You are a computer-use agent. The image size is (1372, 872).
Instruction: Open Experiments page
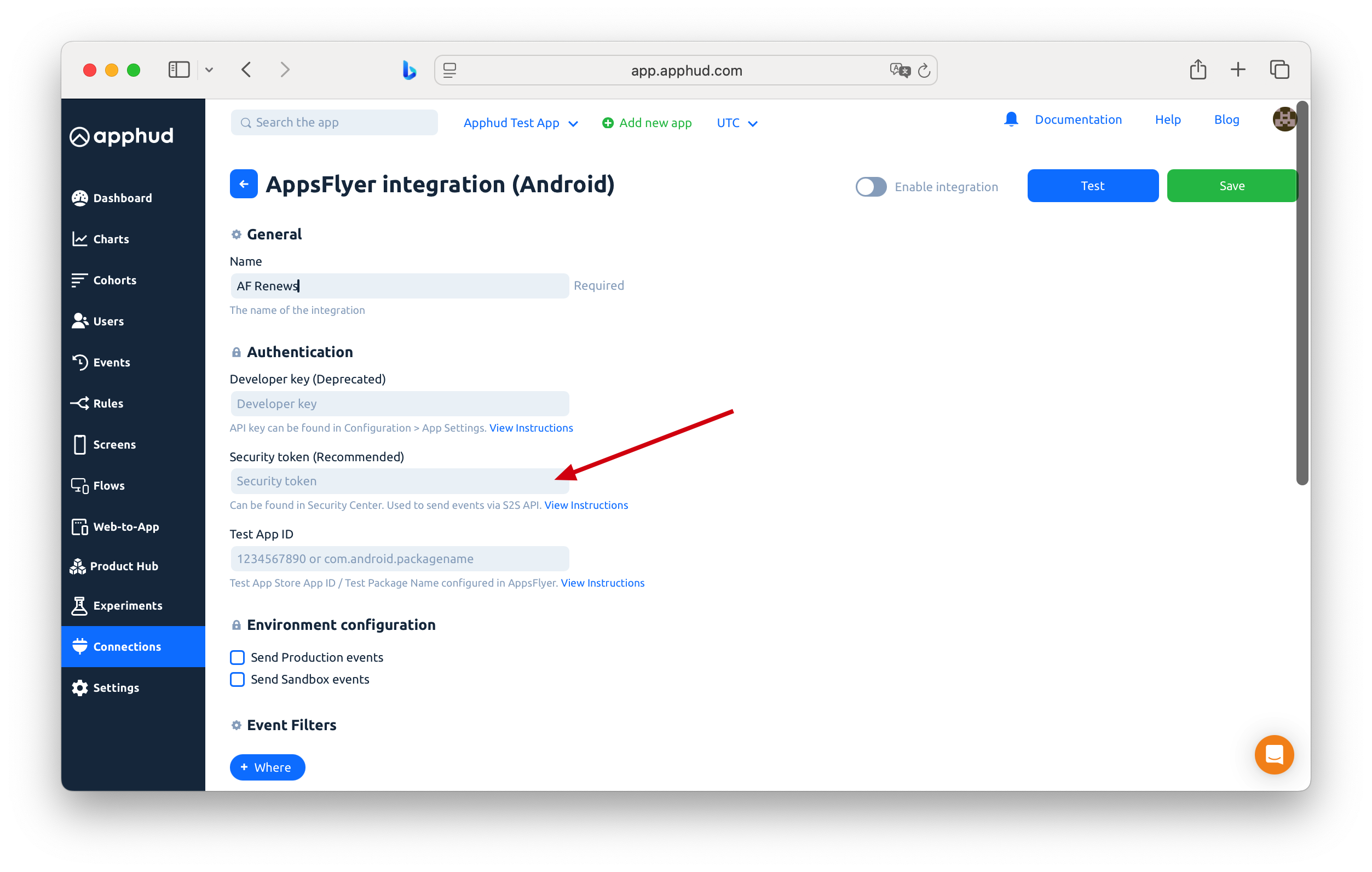(x=117, y=605)
